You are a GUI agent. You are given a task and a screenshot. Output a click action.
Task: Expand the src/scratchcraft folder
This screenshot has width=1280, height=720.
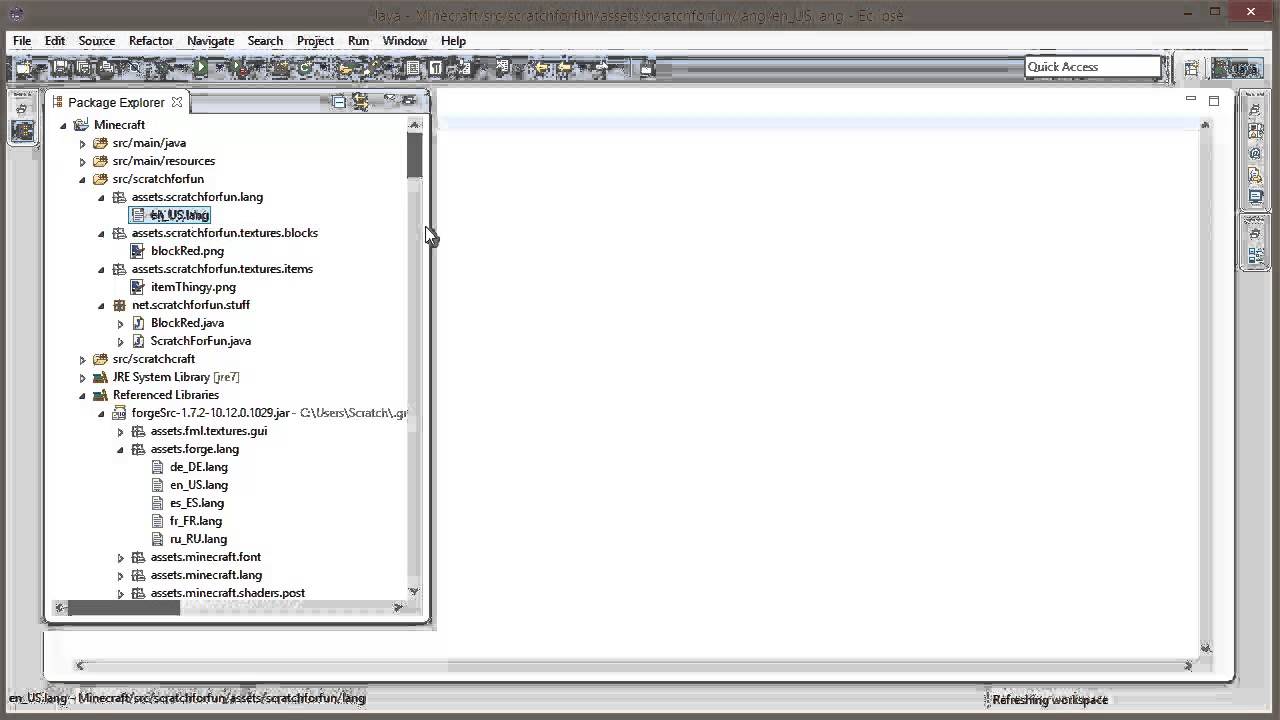(82, 359)
